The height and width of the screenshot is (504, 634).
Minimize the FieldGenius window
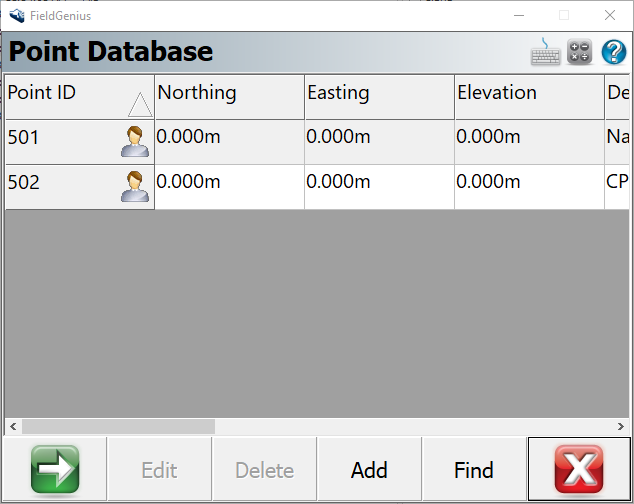pos(518,15)
